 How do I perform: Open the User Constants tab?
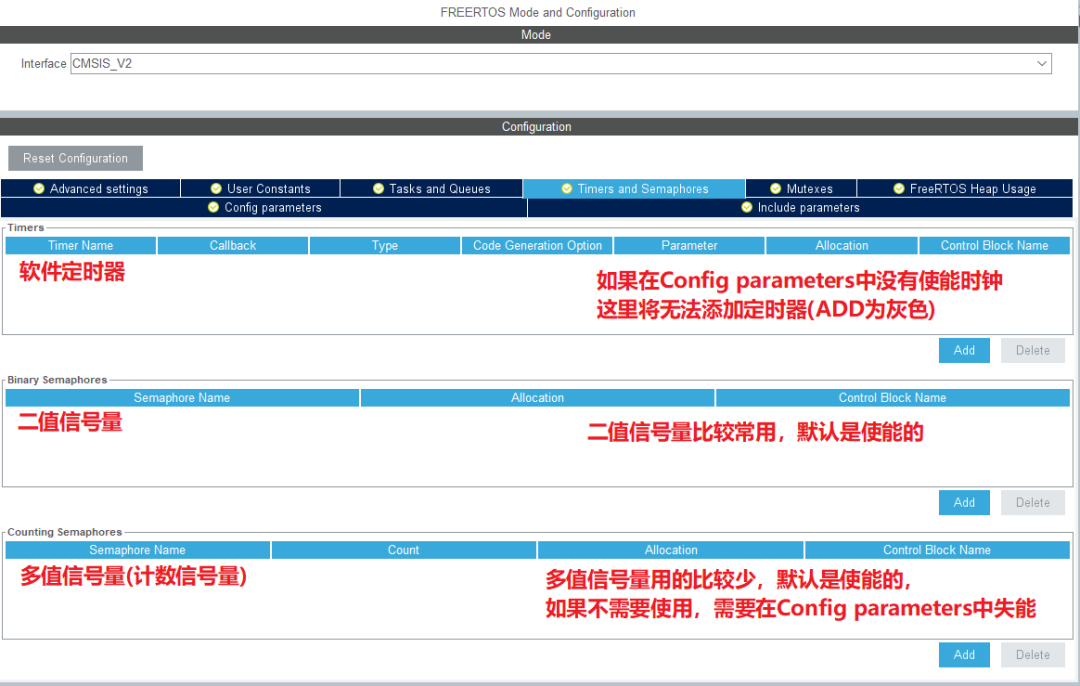pos(260,189)
